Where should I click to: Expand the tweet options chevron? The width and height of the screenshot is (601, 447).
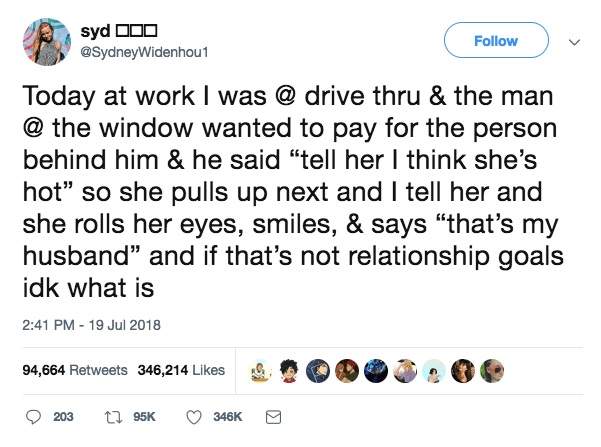click(x=572, y=42)
